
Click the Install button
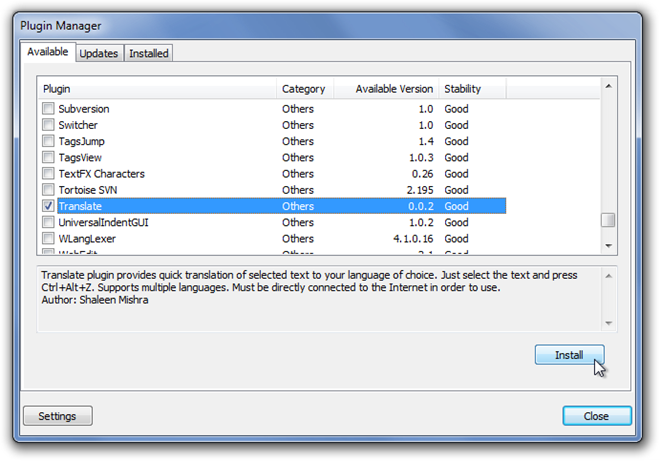(569, 355)
